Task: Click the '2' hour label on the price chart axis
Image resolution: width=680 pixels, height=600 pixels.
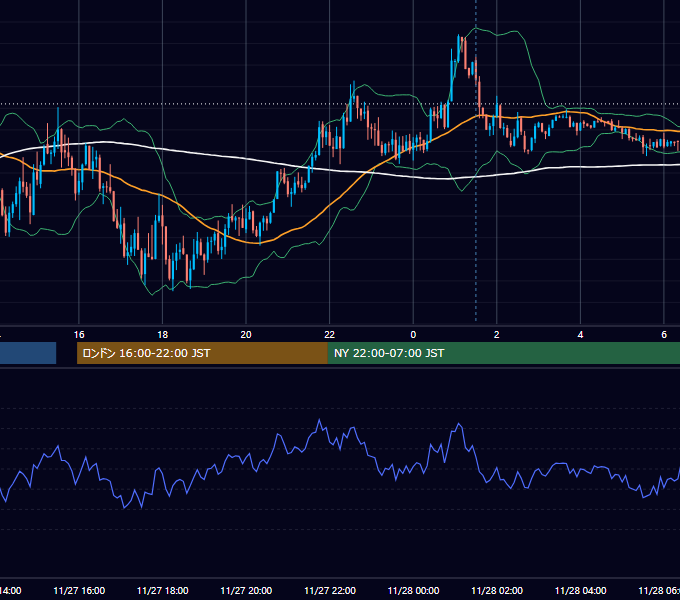Action: pyautogui.click(x=497, y=335)
